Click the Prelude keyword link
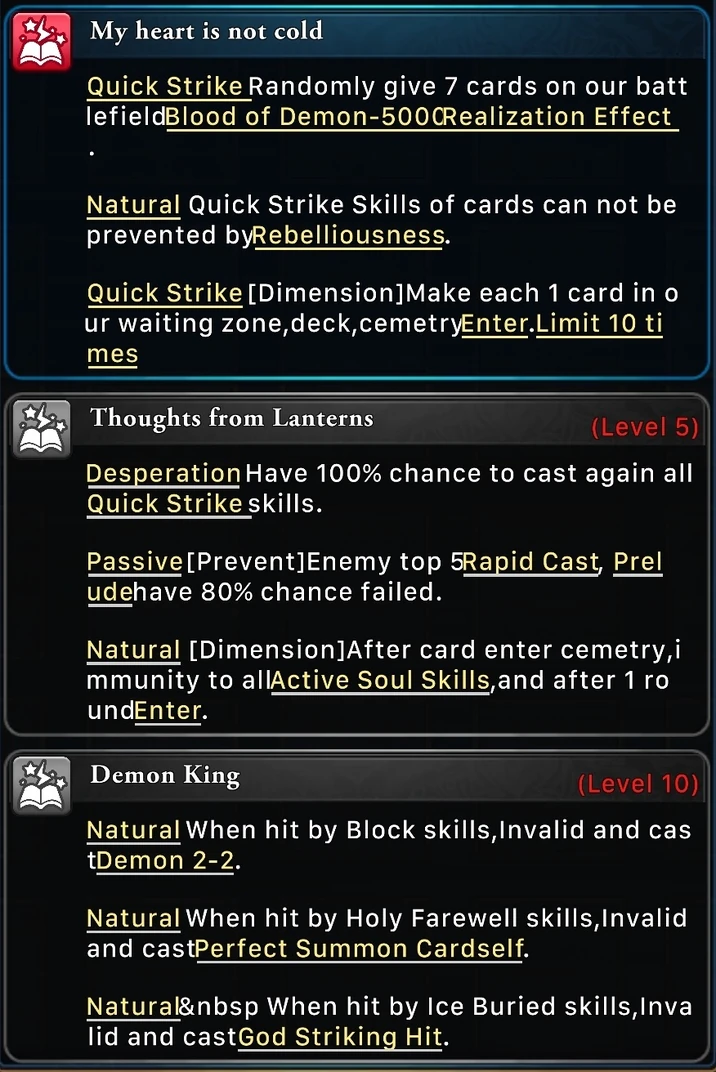Viewport: 716px width, 1072px height. 375,577
